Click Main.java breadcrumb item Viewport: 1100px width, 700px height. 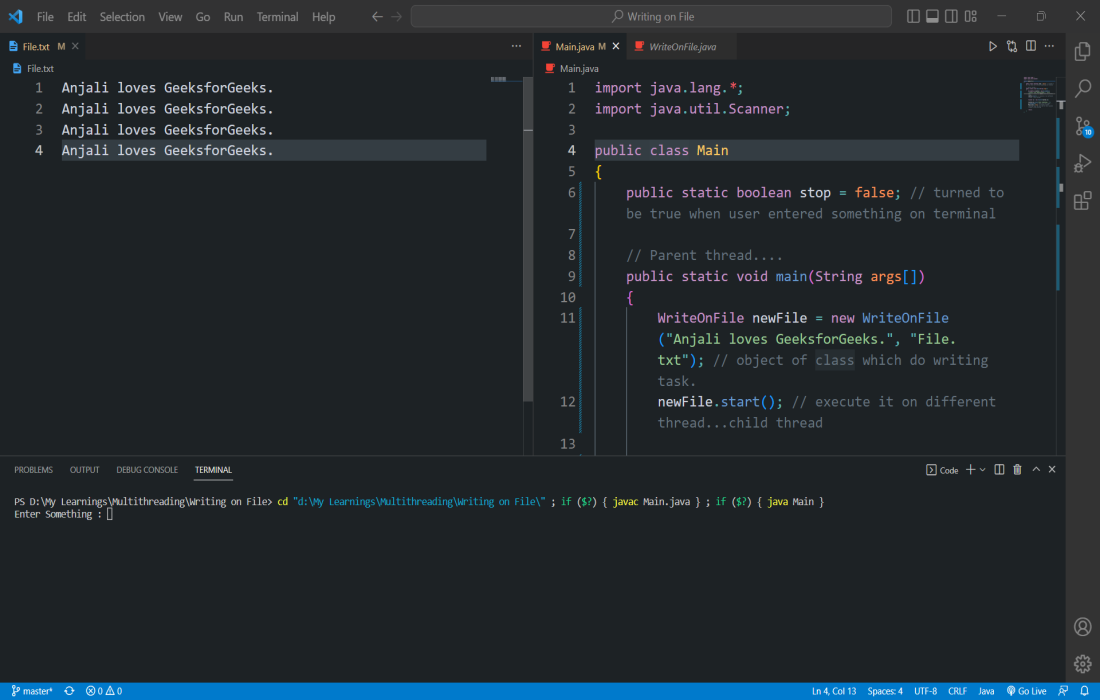[x=572, y=69]
